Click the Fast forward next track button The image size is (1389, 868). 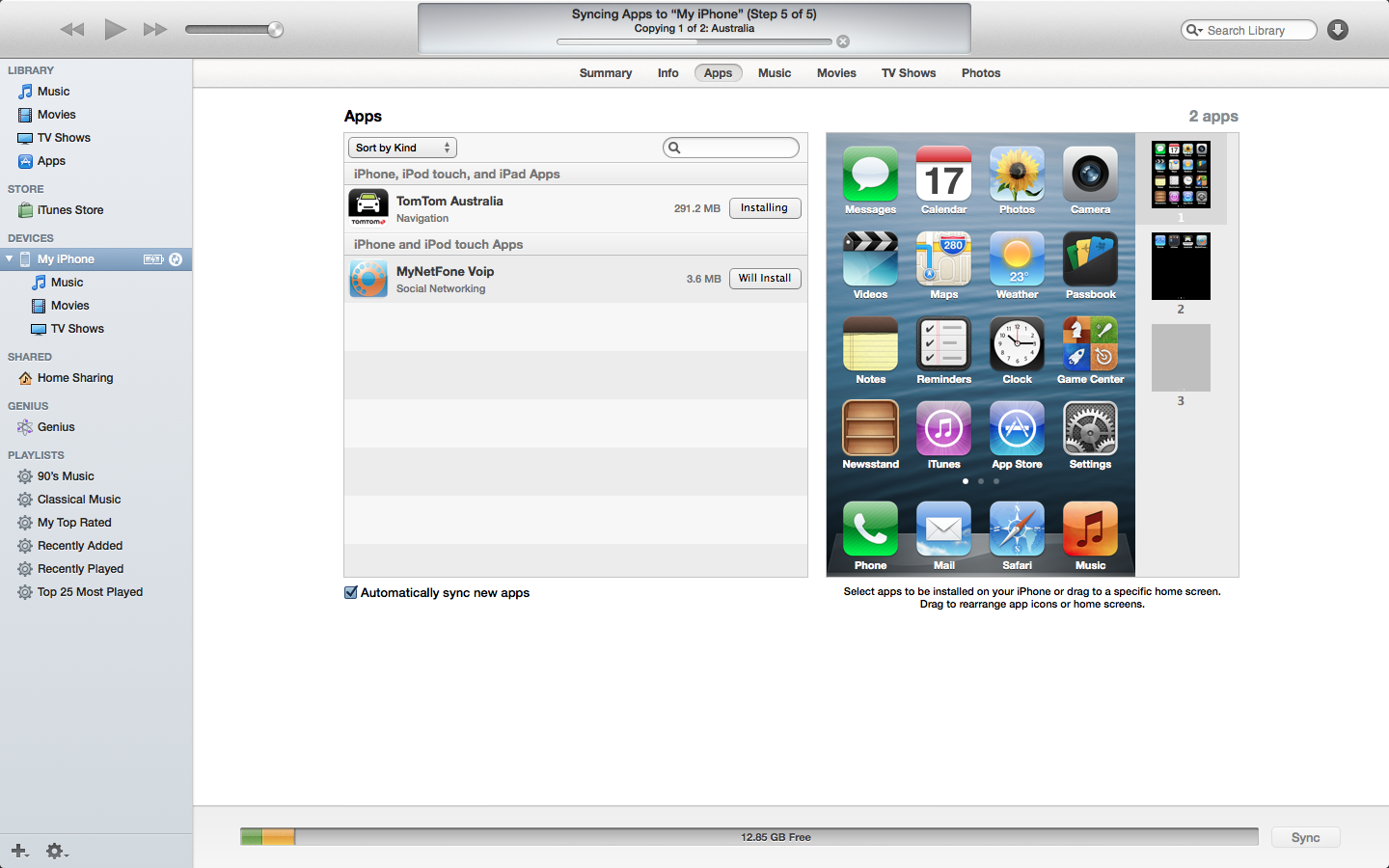[155, 29]
